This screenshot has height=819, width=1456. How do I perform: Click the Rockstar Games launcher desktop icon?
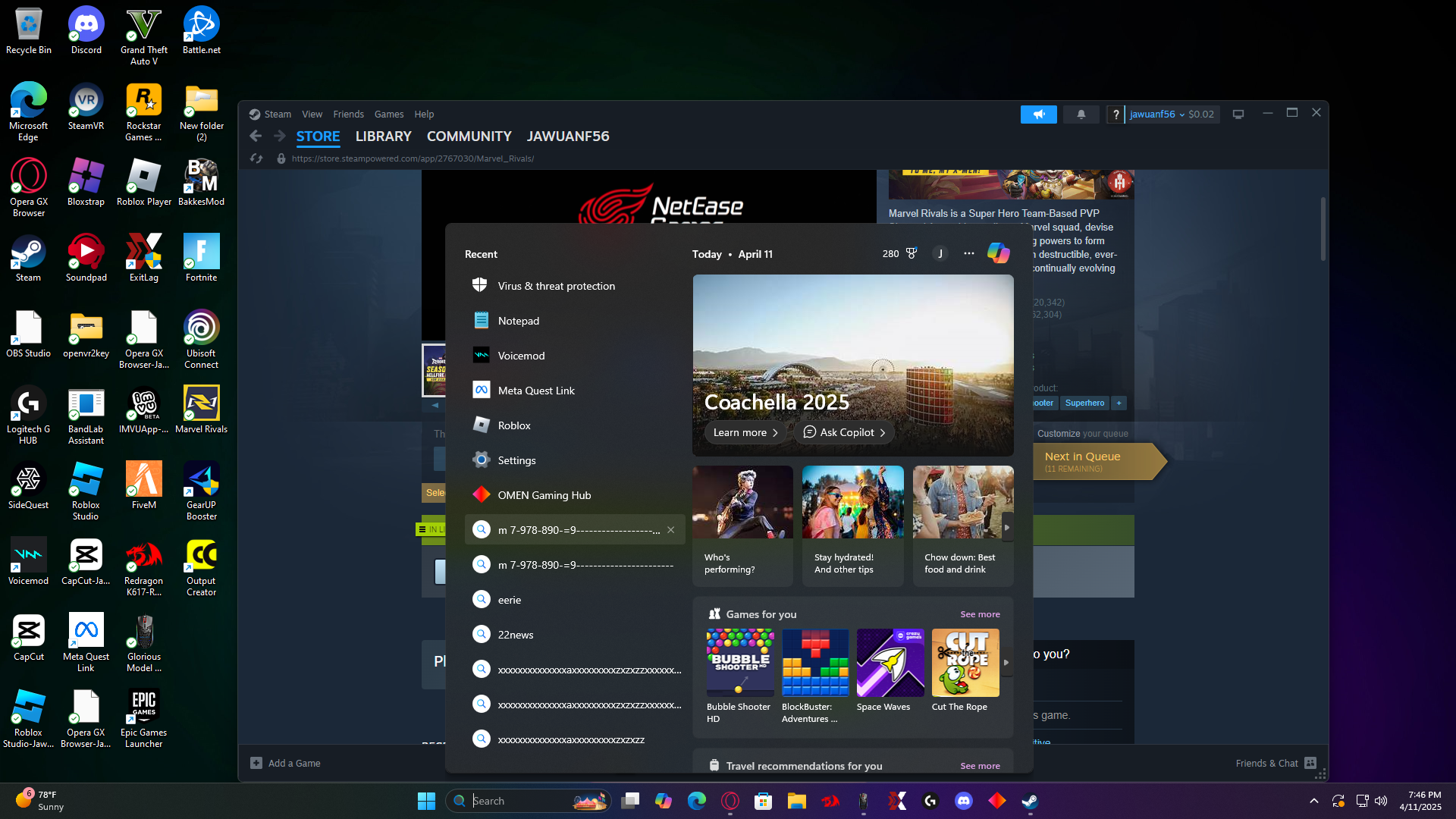click(144, 111)
